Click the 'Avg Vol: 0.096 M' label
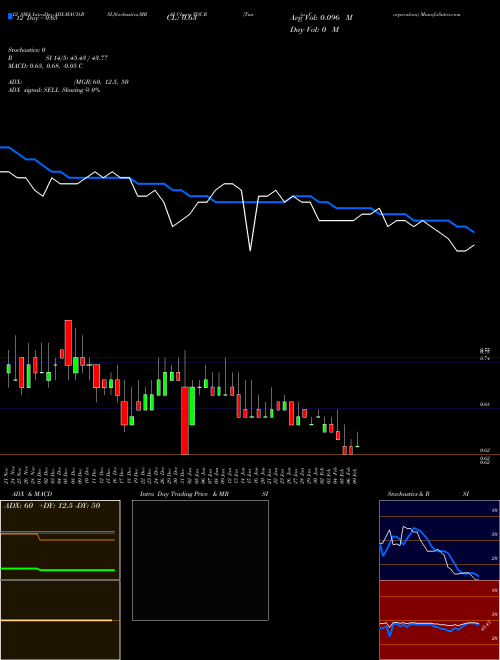The width and height of the screenshot is (500, 660). point(321,18)
